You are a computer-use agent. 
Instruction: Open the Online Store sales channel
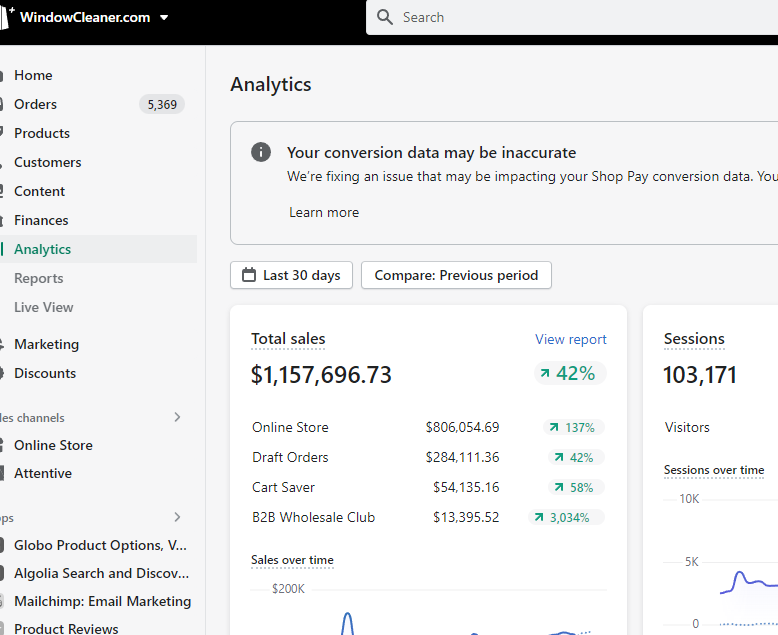(54, 445)
